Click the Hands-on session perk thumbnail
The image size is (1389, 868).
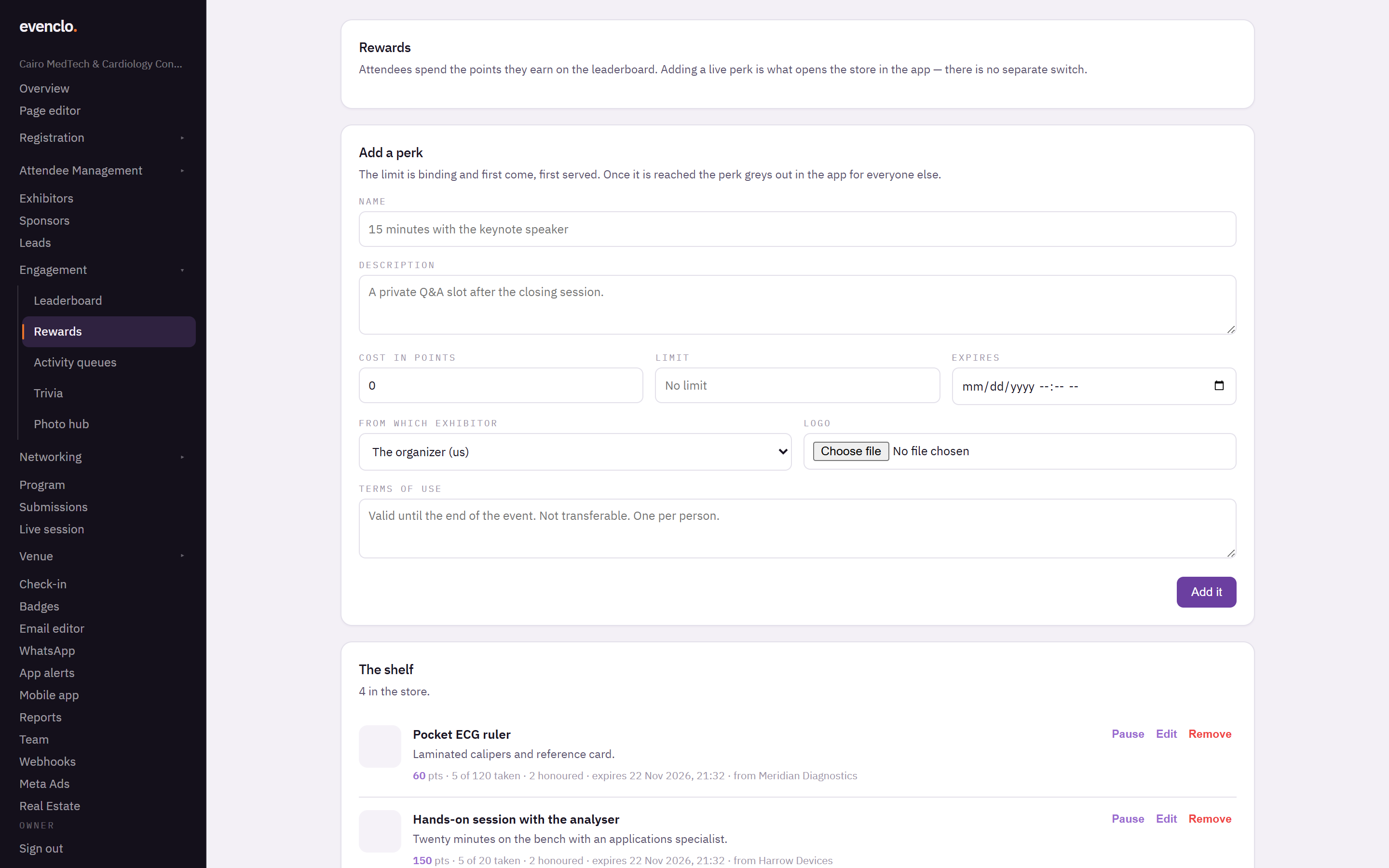(380, 831)
